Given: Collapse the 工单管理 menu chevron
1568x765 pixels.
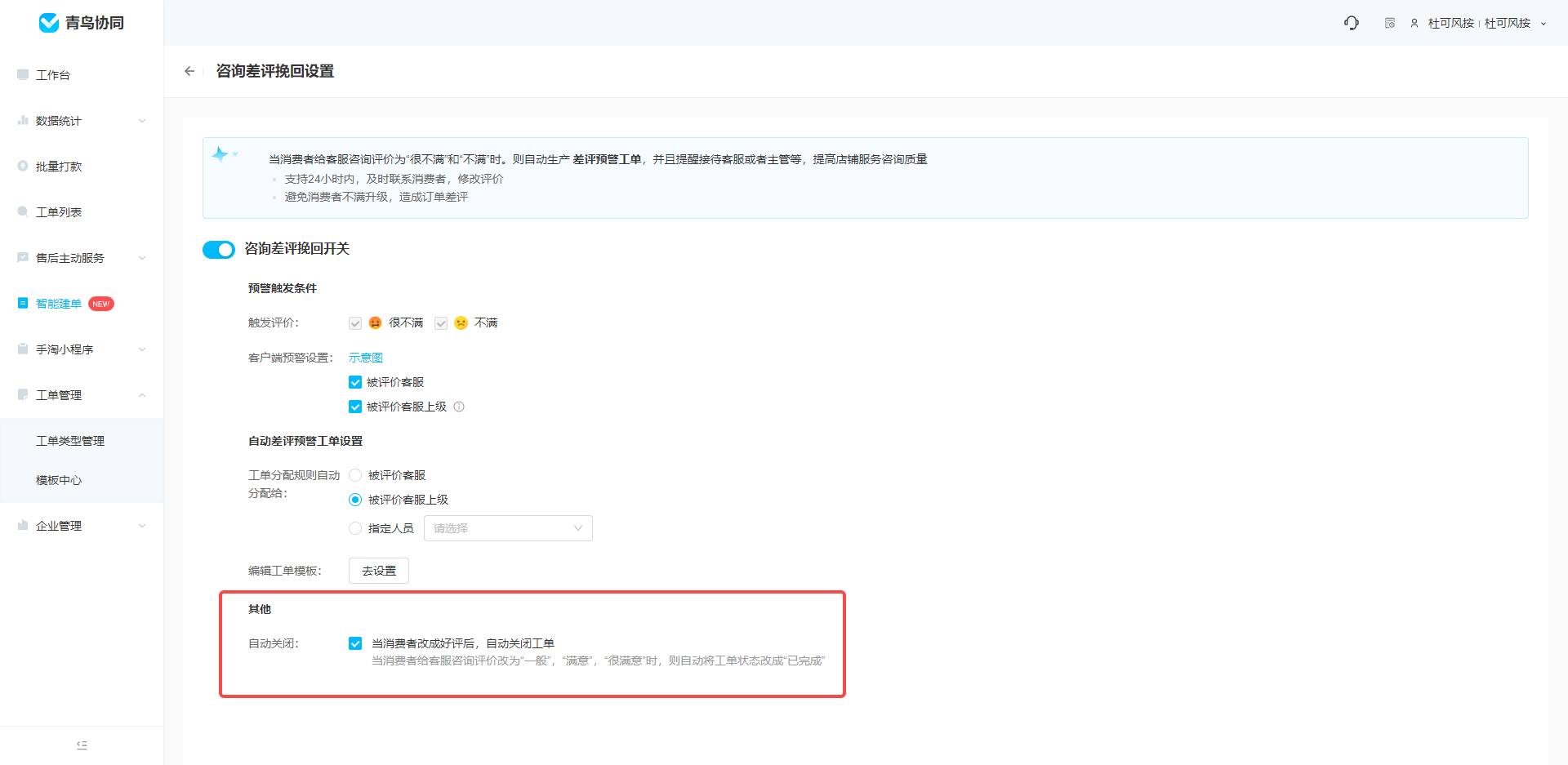Looking at the screenshot, I should [x=142, y=395].
